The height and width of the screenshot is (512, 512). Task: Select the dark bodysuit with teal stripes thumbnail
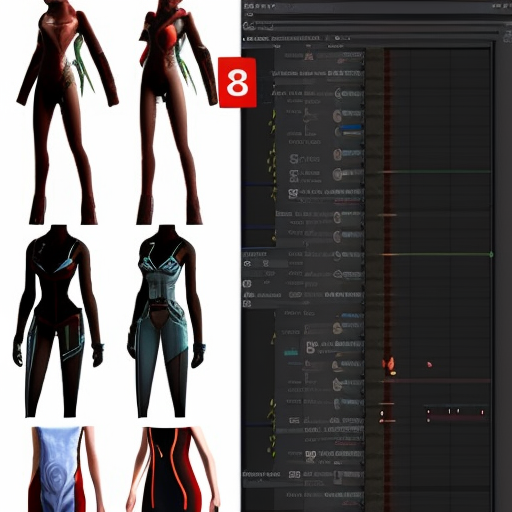click(58, 321)
